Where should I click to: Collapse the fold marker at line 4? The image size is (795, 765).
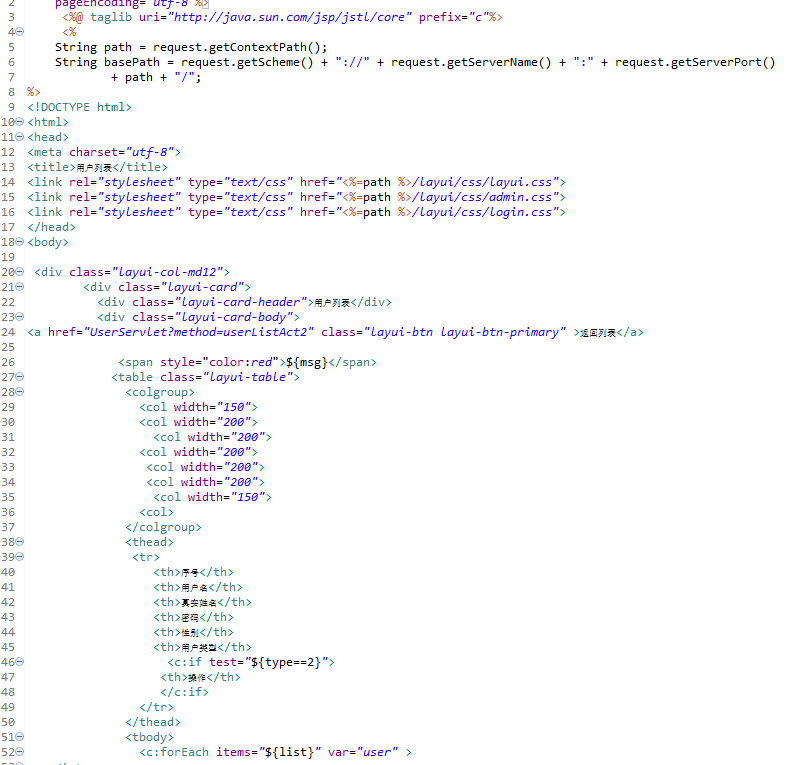[20, 32]
